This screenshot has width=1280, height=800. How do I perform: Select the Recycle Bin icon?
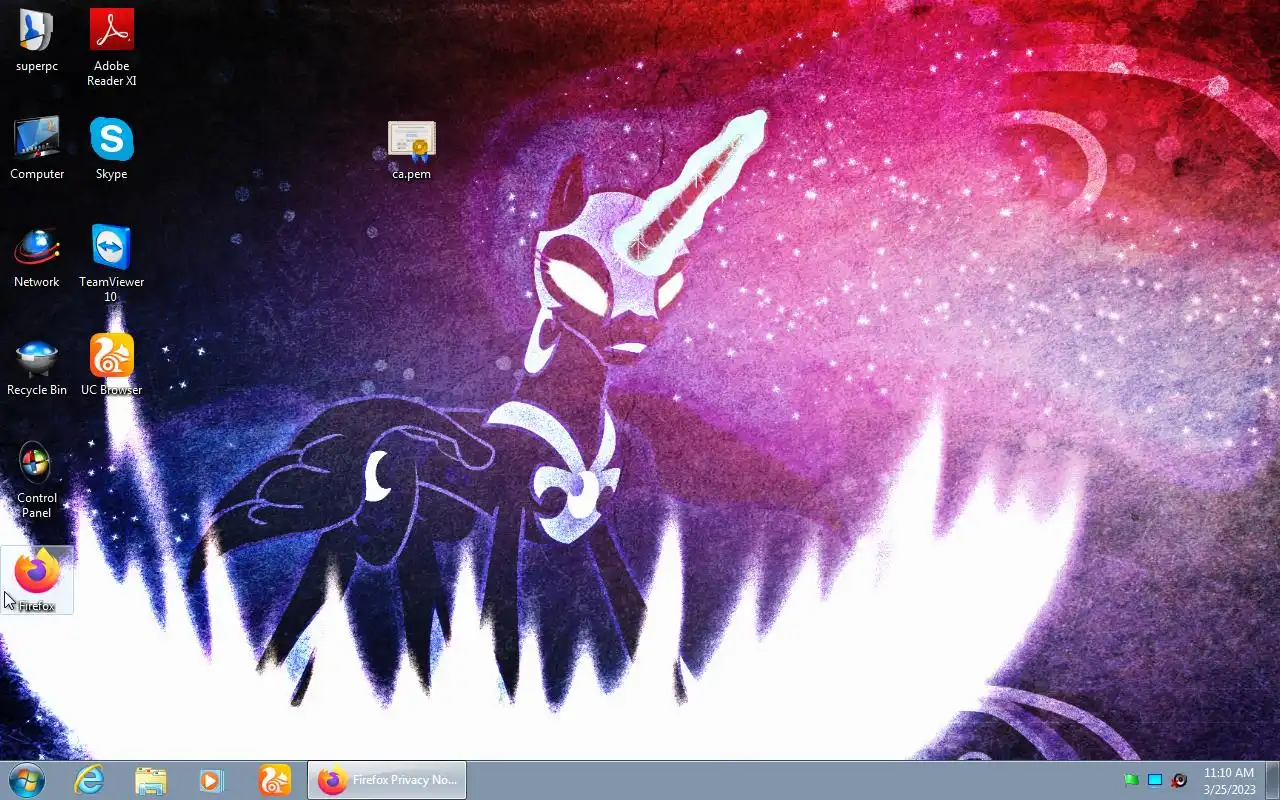pyautogui.click(x=37, y=365)
